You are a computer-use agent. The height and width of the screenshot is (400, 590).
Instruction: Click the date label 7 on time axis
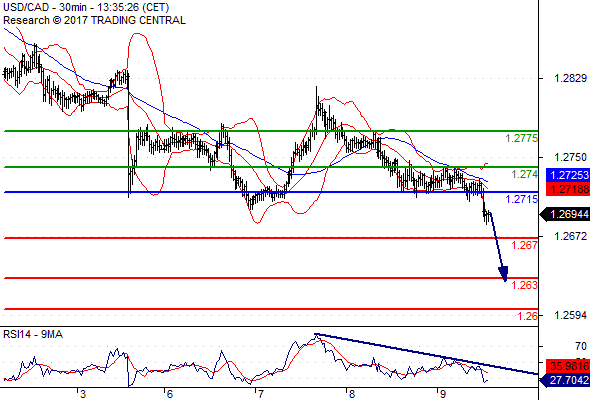pos(260,394)
